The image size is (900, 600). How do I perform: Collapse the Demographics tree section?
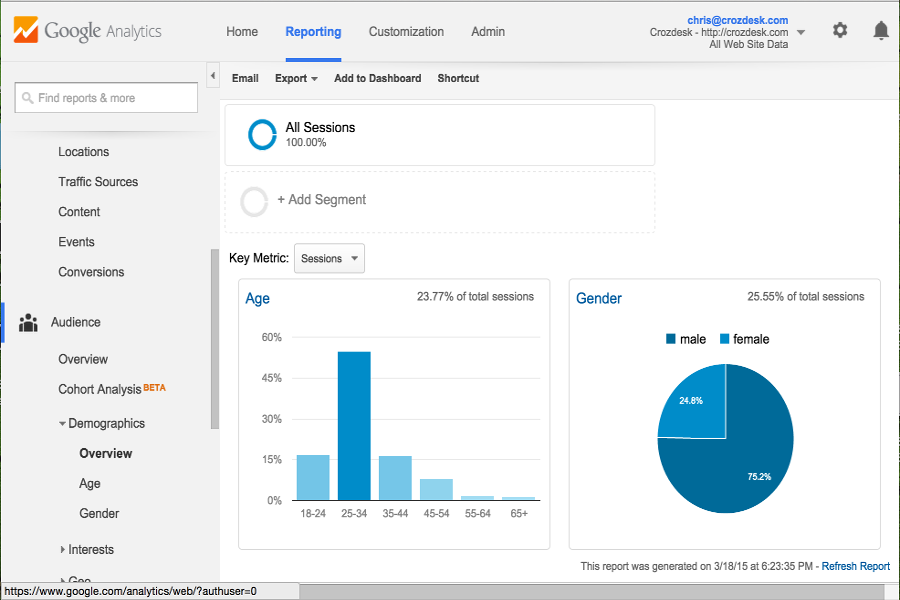(63, 424)
